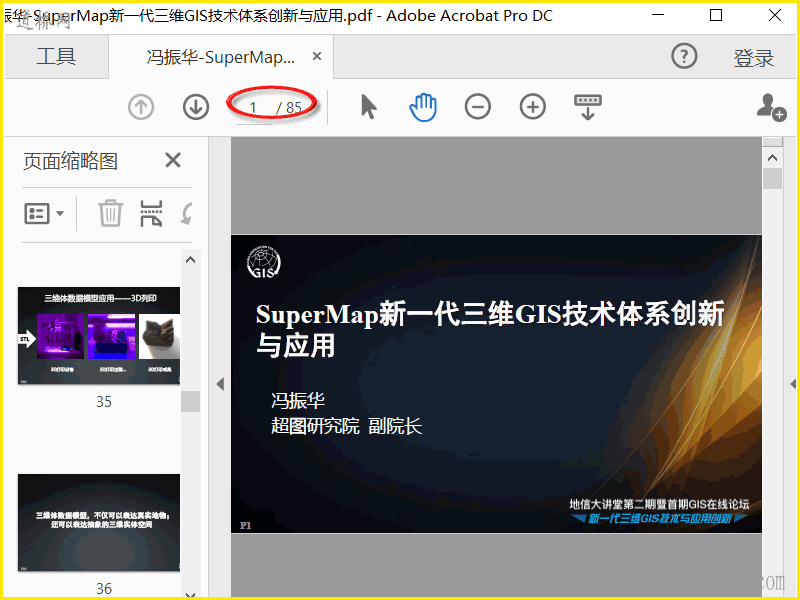The height and width of the screenshot is (600, 800).
Task: Click the 页面缩略图 panel title
Action: coord(70,161)
